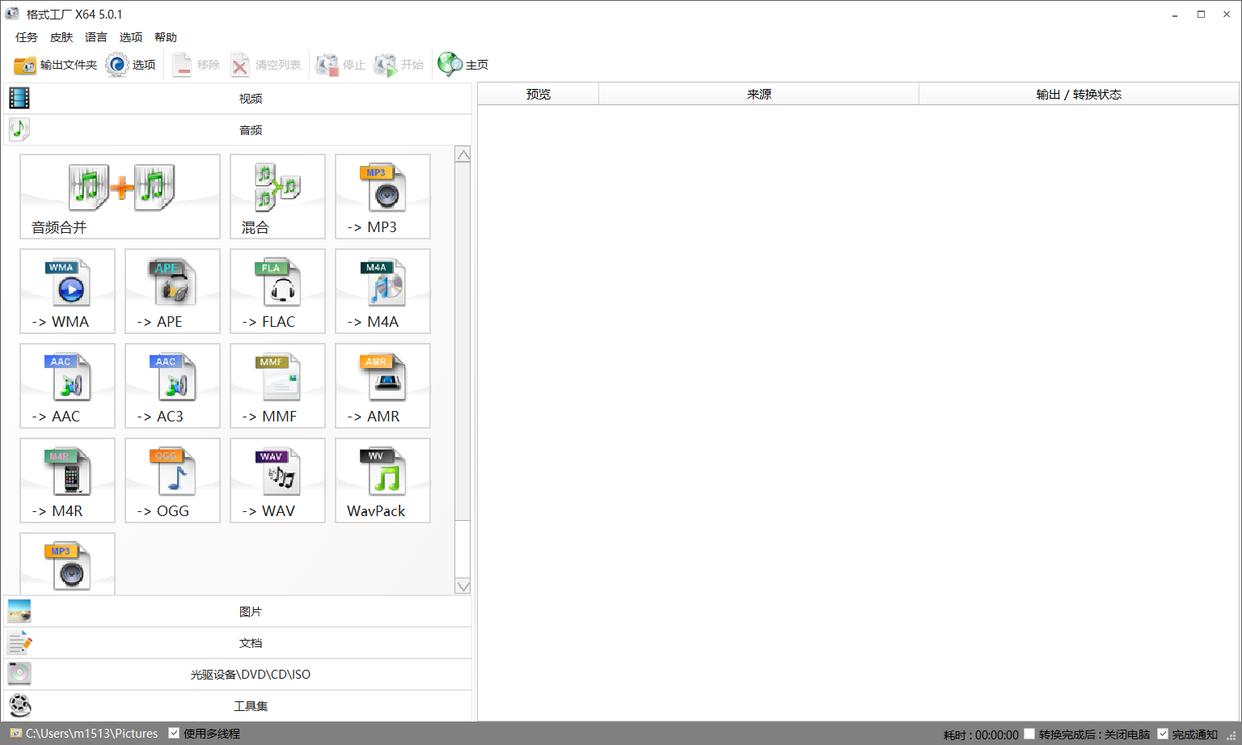Expand the 图片 category section
The image size is (1242, 745).
click(250, 611)
